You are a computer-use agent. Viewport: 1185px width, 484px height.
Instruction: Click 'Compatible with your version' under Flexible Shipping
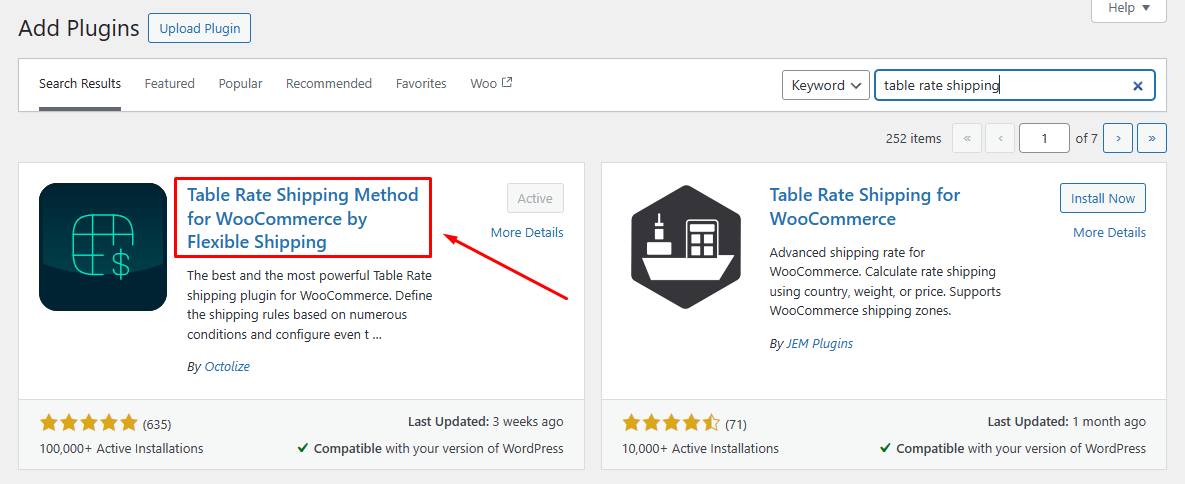pos(430,448)
